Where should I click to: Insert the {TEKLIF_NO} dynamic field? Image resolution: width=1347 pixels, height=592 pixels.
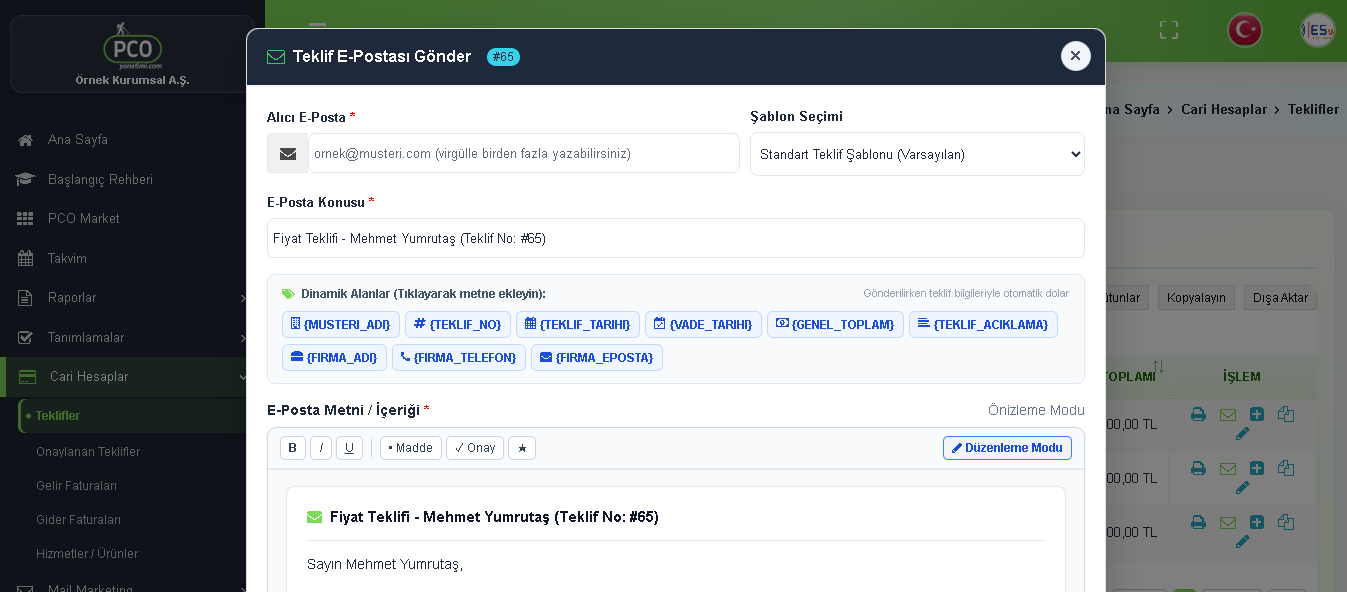click(x=458, y=325)
